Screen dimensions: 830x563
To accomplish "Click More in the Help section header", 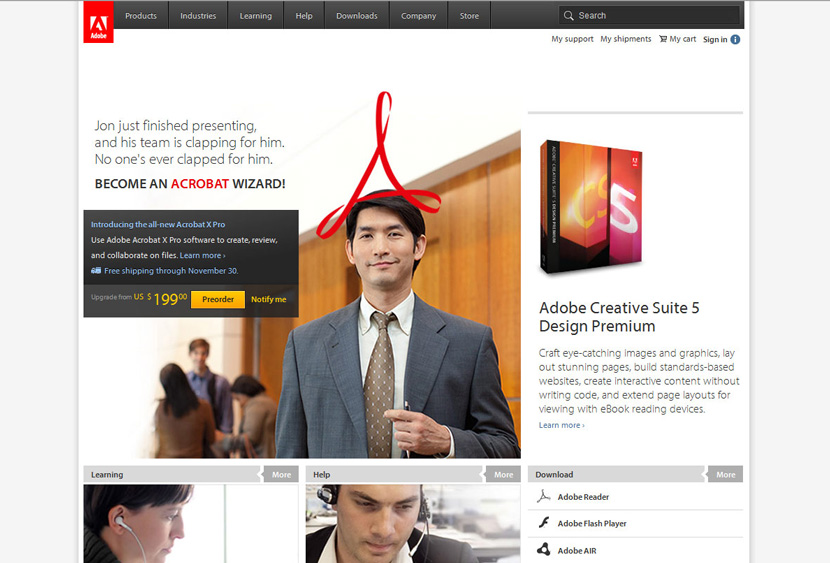I will click(503, 474).
